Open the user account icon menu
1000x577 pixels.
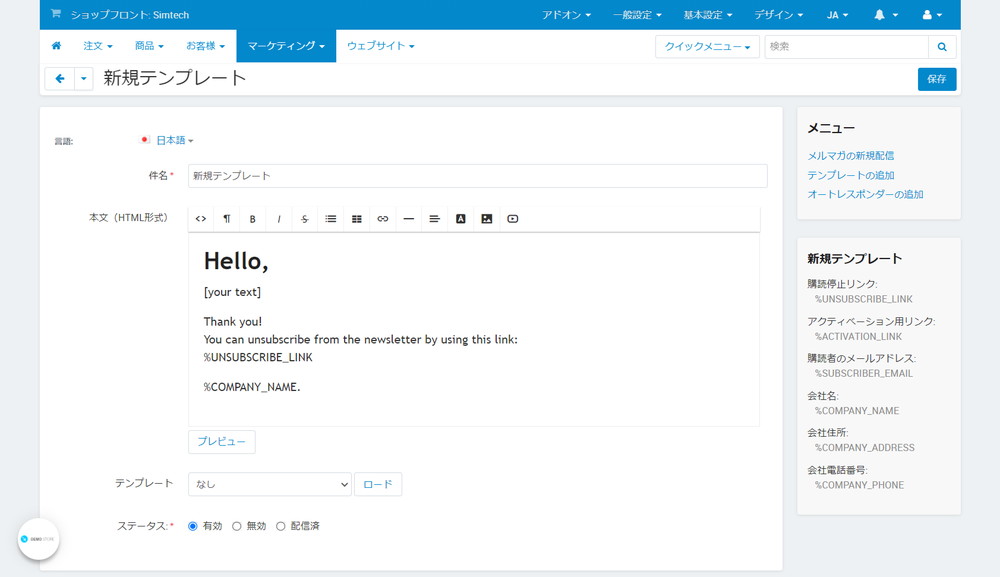(932, 15)
